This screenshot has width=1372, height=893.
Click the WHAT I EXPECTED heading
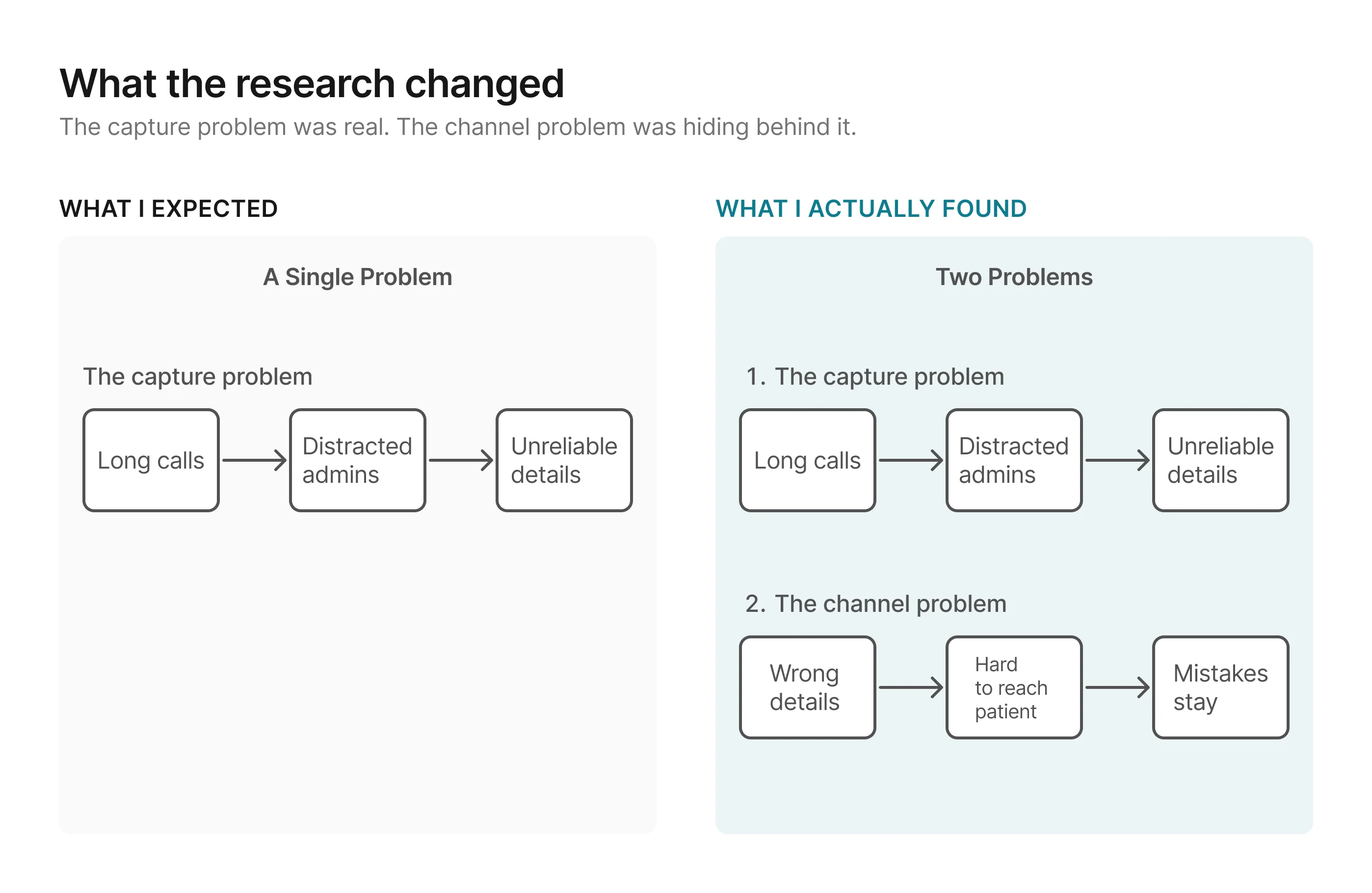click(168, 209)
